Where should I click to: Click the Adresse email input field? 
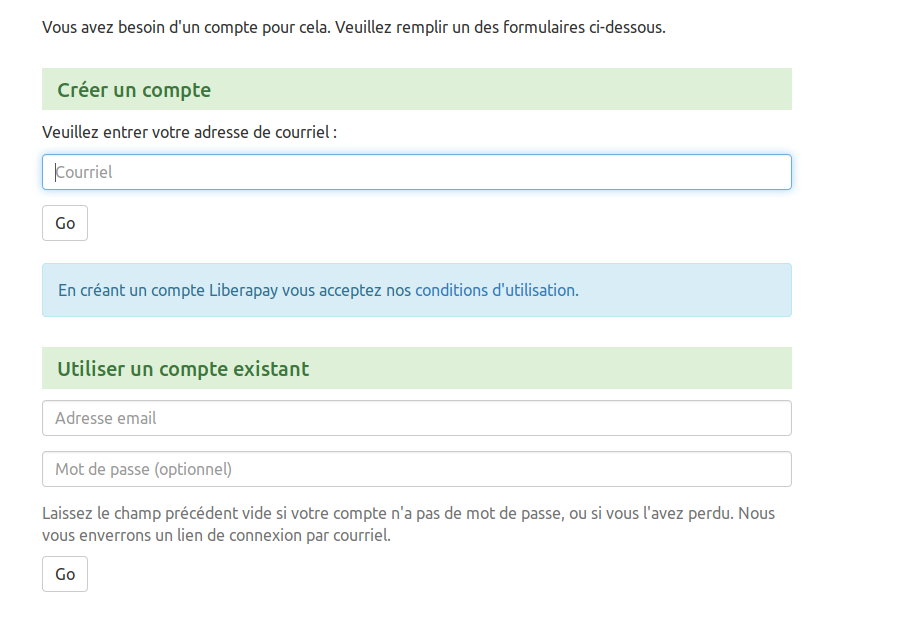click(x=415, y=418)
